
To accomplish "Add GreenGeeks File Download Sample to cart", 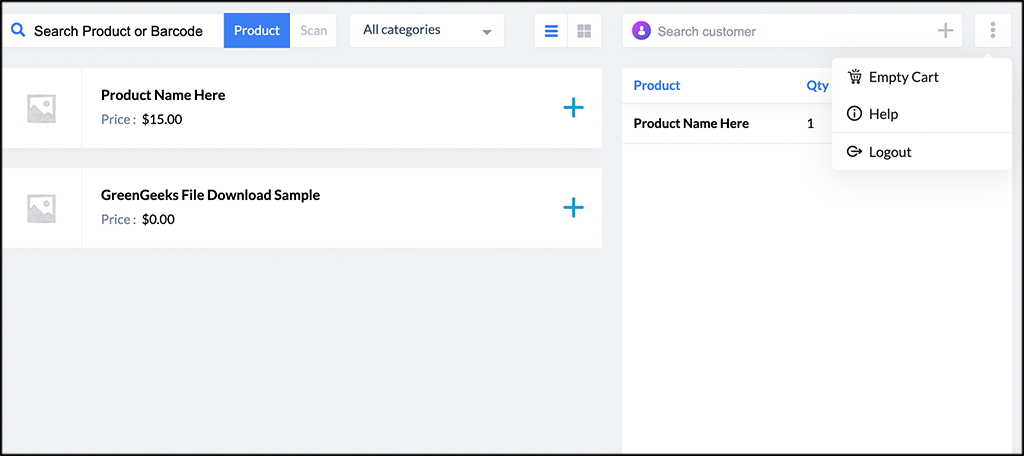I will point(573,208).
